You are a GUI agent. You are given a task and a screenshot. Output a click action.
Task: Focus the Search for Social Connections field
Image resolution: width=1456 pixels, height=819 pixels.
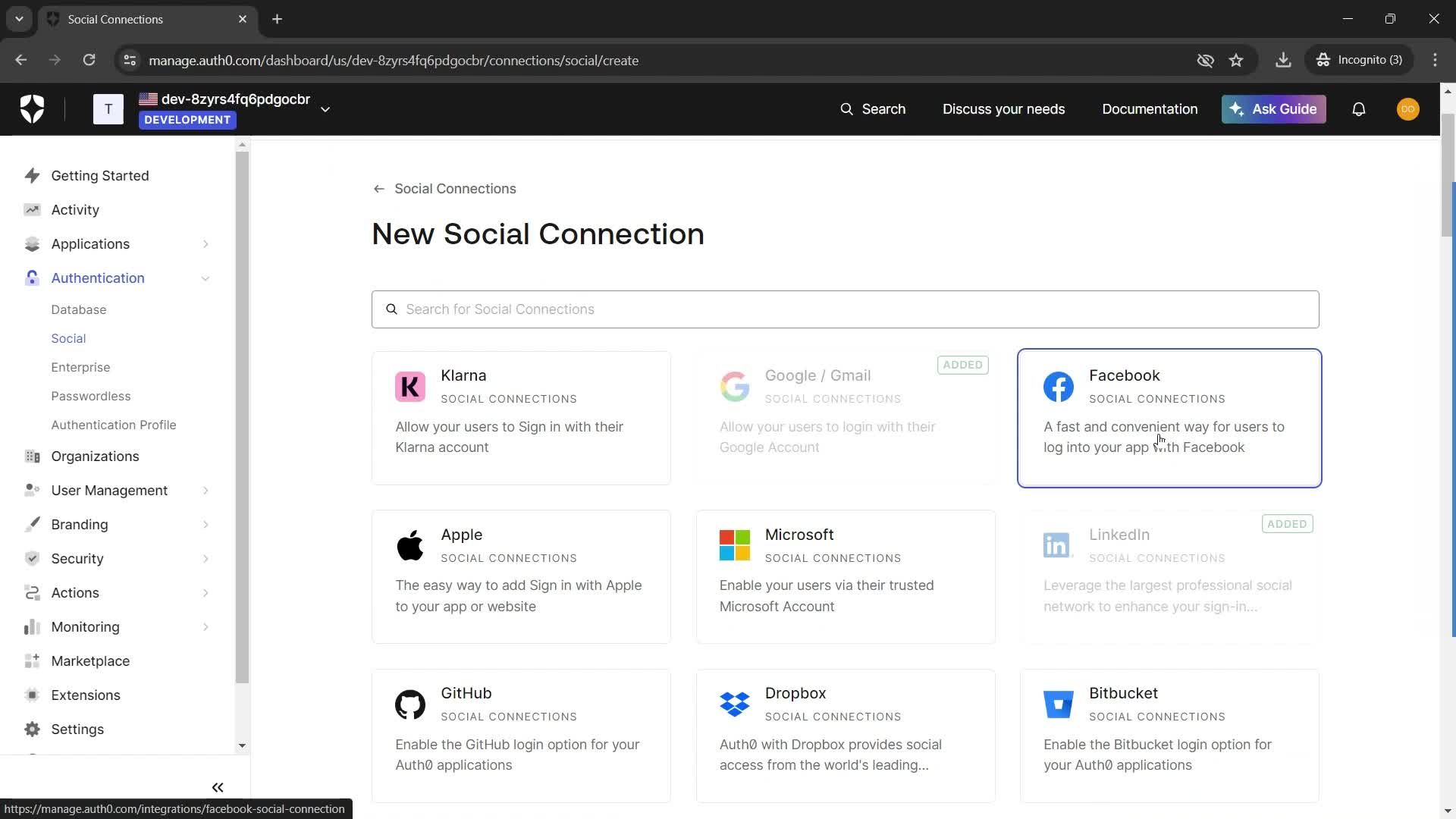pyautogui.click(x=845, y=309)
